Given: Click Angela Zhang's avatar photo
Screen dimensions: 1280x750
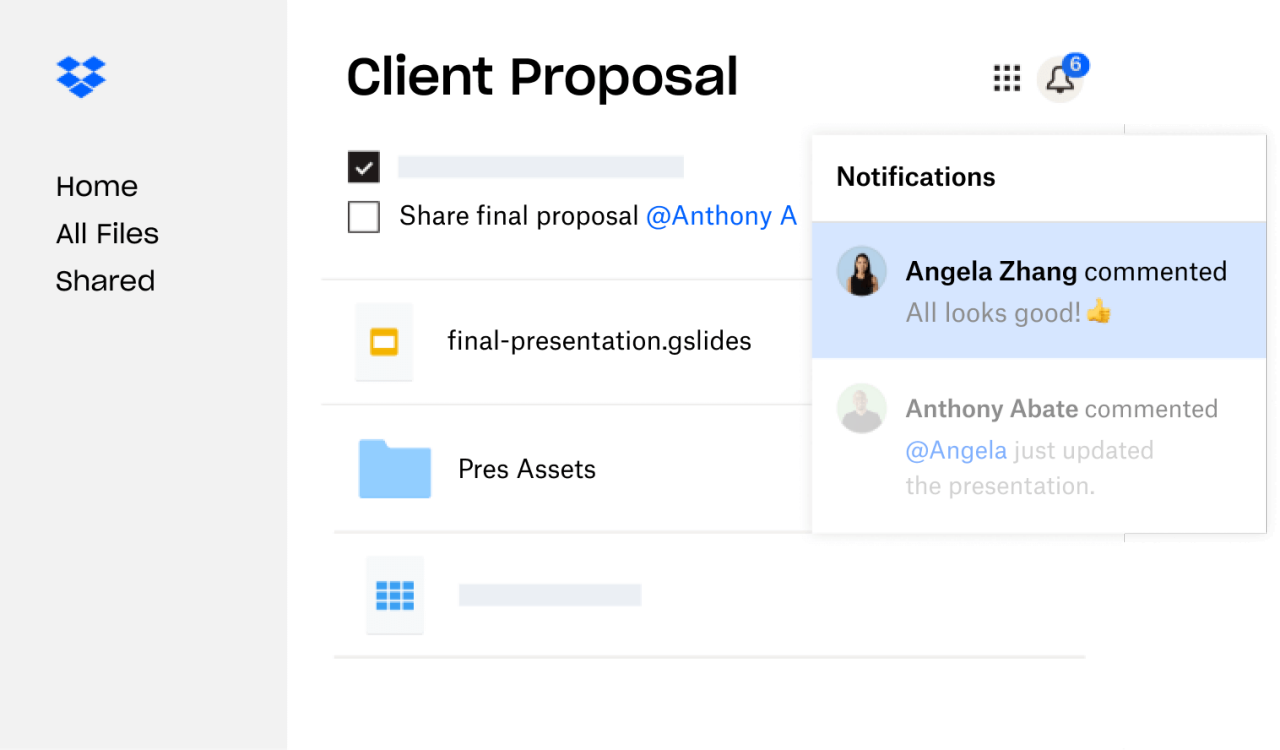Looking at the screenshot, I should point(861,271).
